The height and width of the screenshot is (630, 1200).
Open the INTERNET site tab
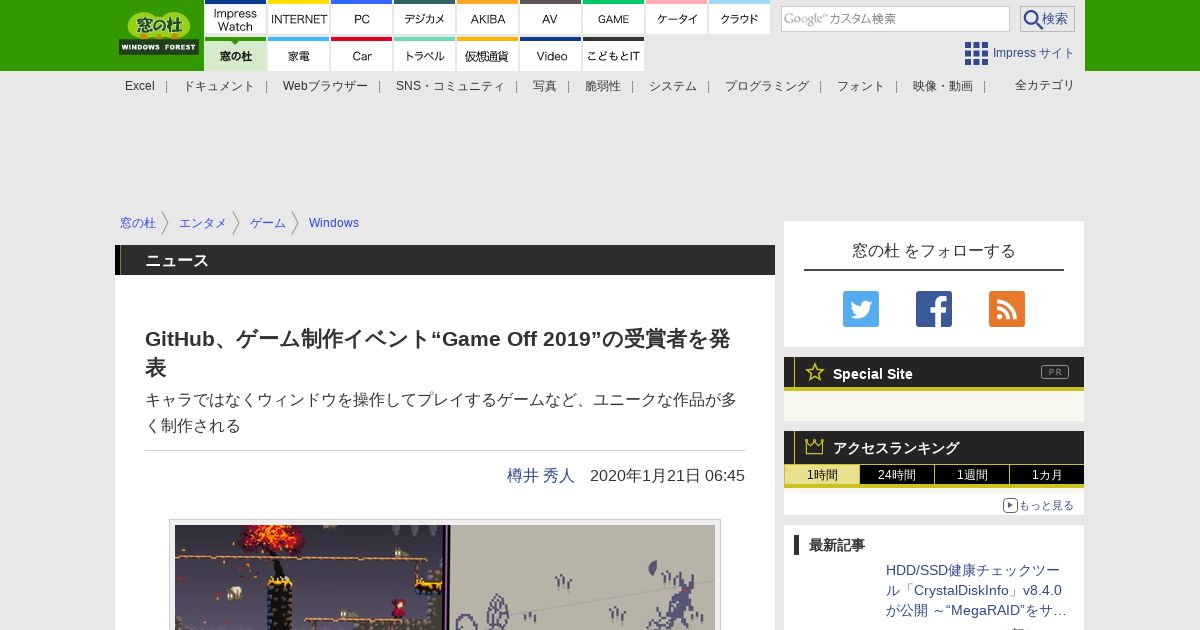(299, 18)
